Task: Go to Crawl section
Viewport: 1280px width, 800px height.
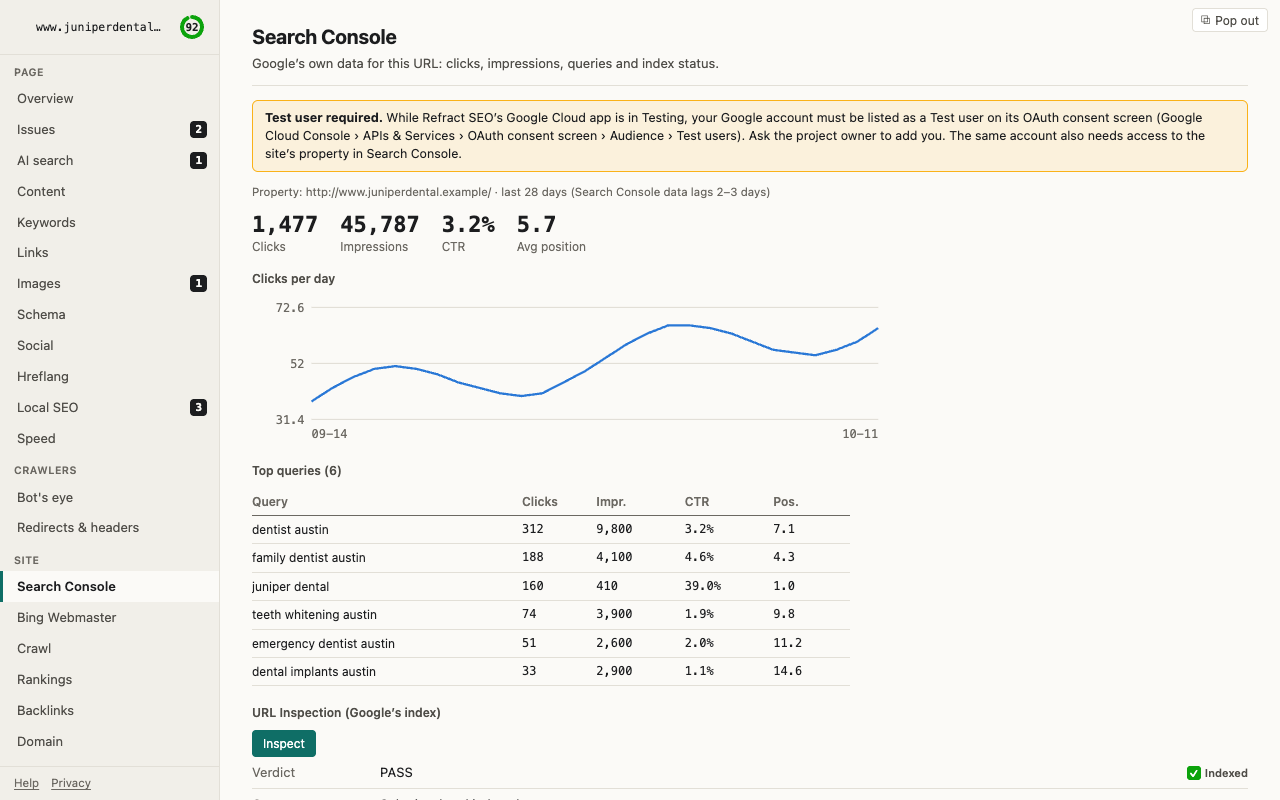Action: point(110,648)
